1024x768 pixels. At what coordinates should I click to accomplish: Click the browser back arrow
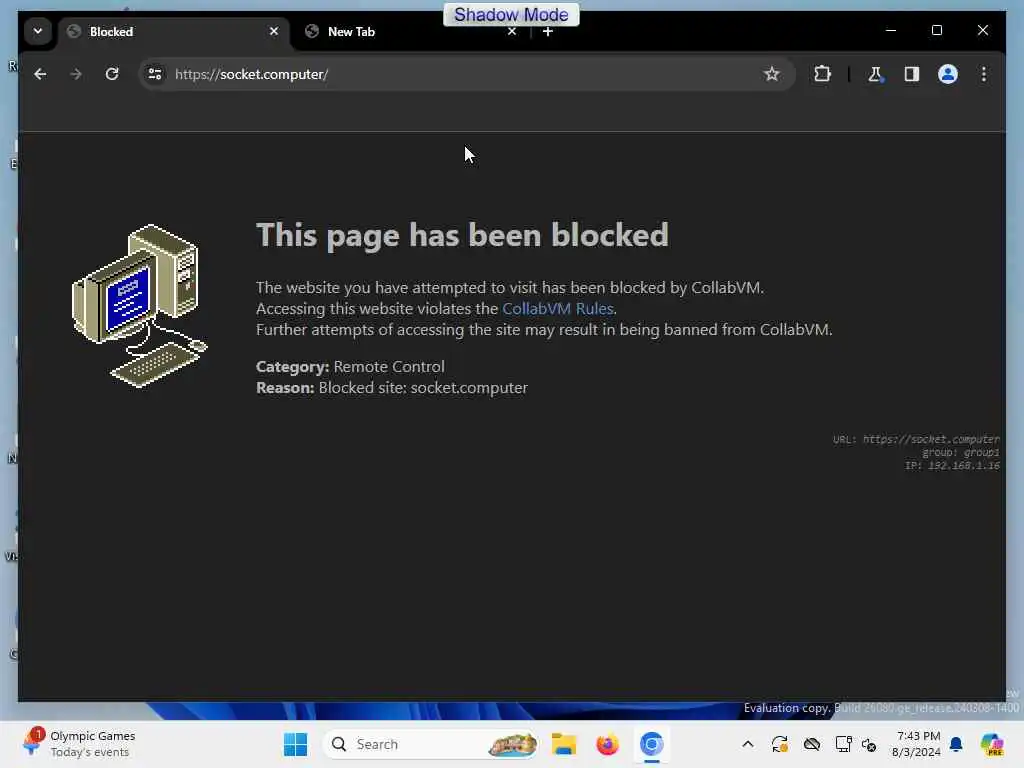(40, 74)
